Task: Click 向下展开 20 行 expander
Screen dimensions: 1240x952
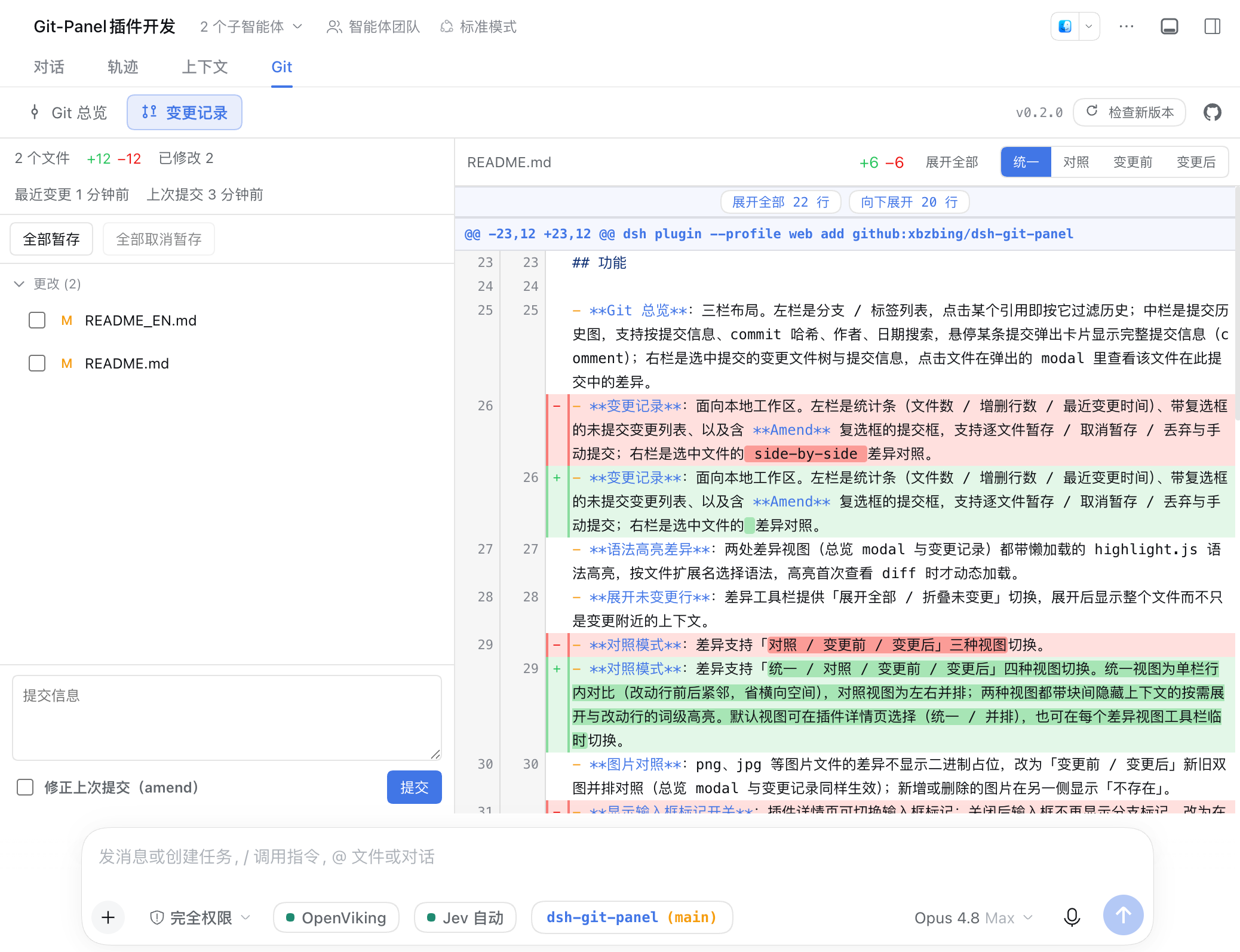Action: coord(908,202)
